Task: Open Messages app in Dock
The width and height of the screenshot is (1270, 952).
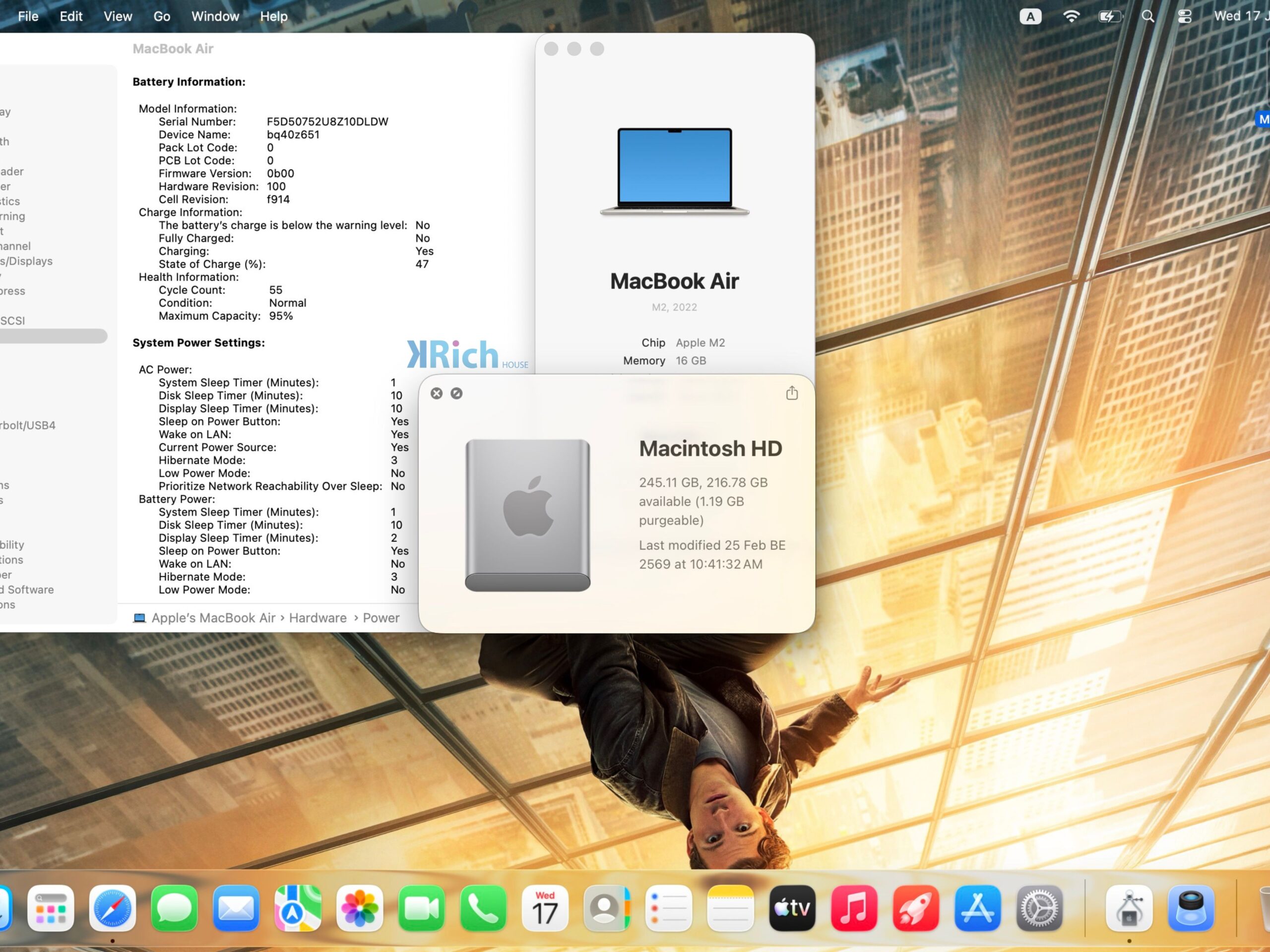Action: (175, 908)
